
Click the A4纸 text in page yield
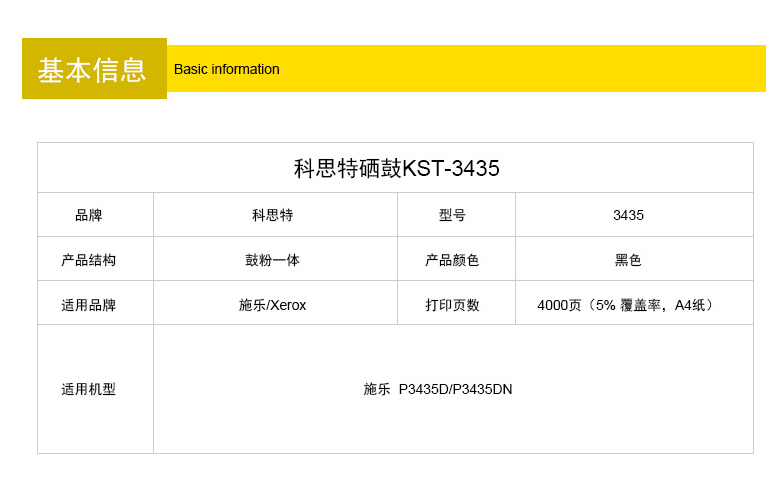[692, 305]
